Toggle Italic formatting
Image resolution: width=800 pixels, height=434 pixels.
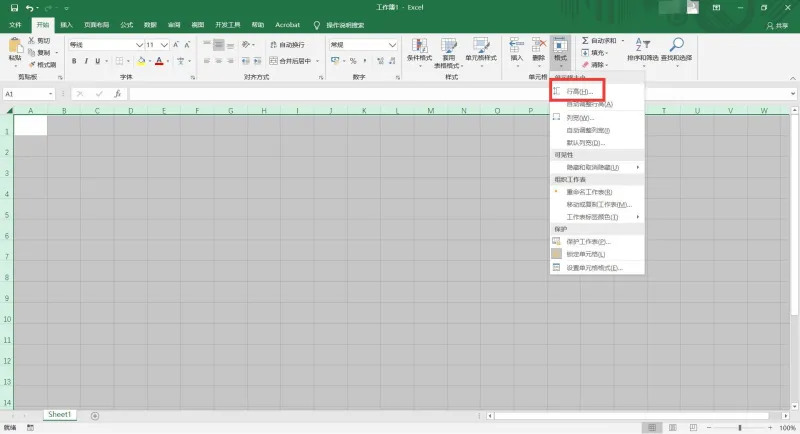[86, 61]
